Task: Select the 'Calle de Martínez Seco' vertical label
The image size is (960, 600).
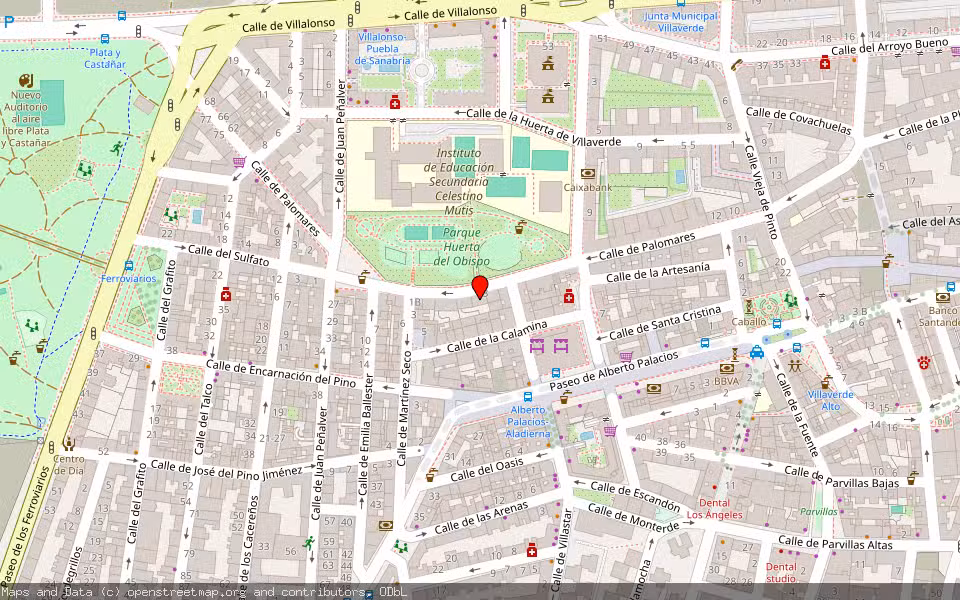Action: [403, 408]
